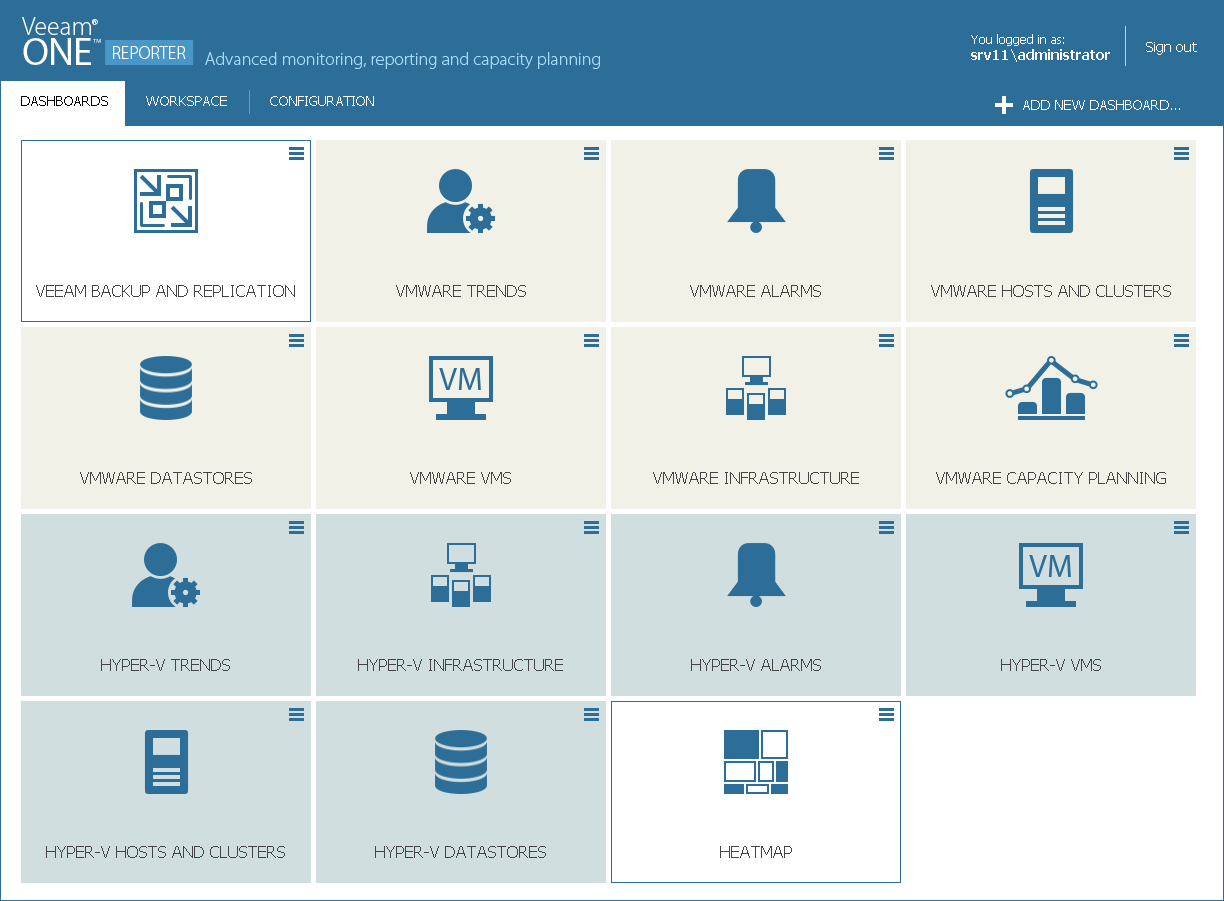Click the VMWARE INFRASTRUCTURE label

[756, 478]
